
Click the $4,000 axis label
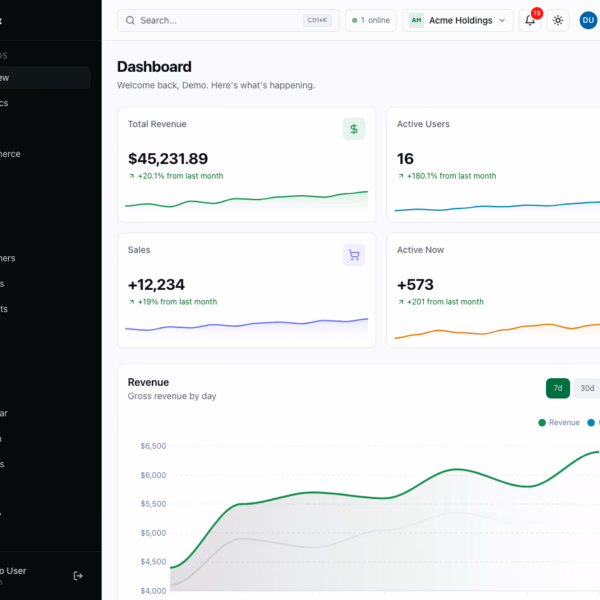click(153, 590)
